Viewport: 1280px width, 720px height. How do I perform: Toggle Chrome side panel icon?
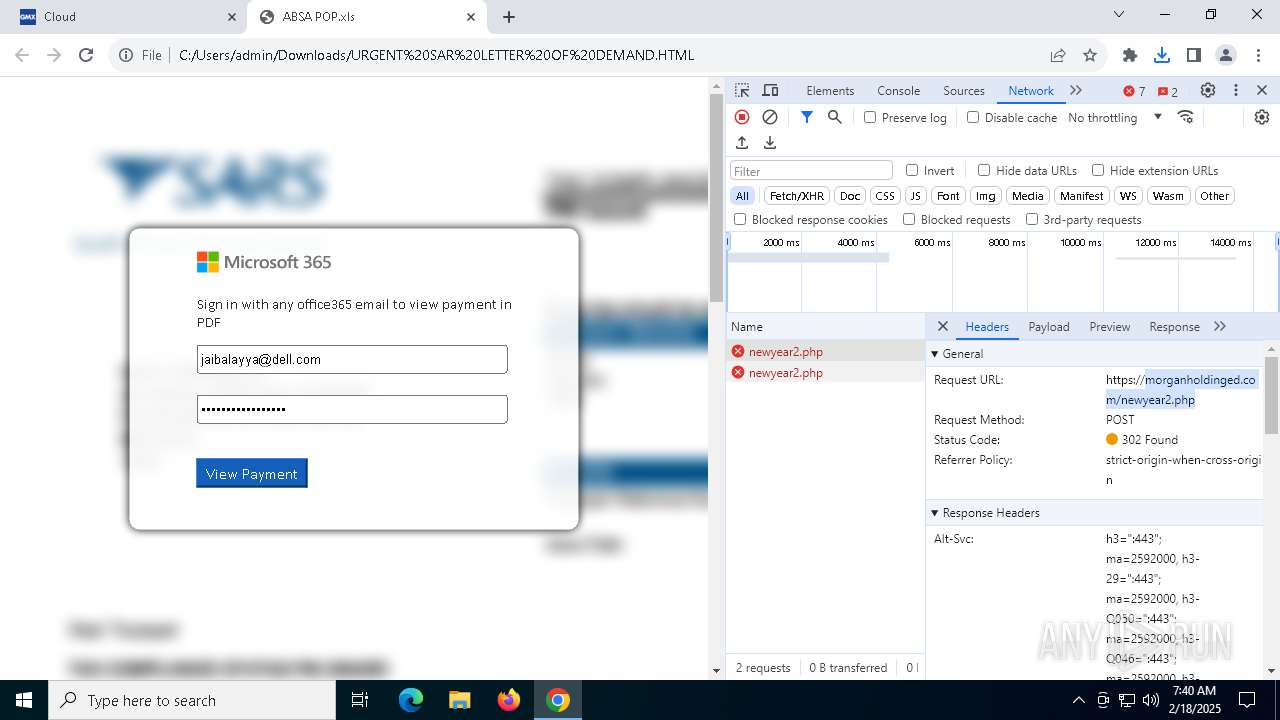[1194, 55]
